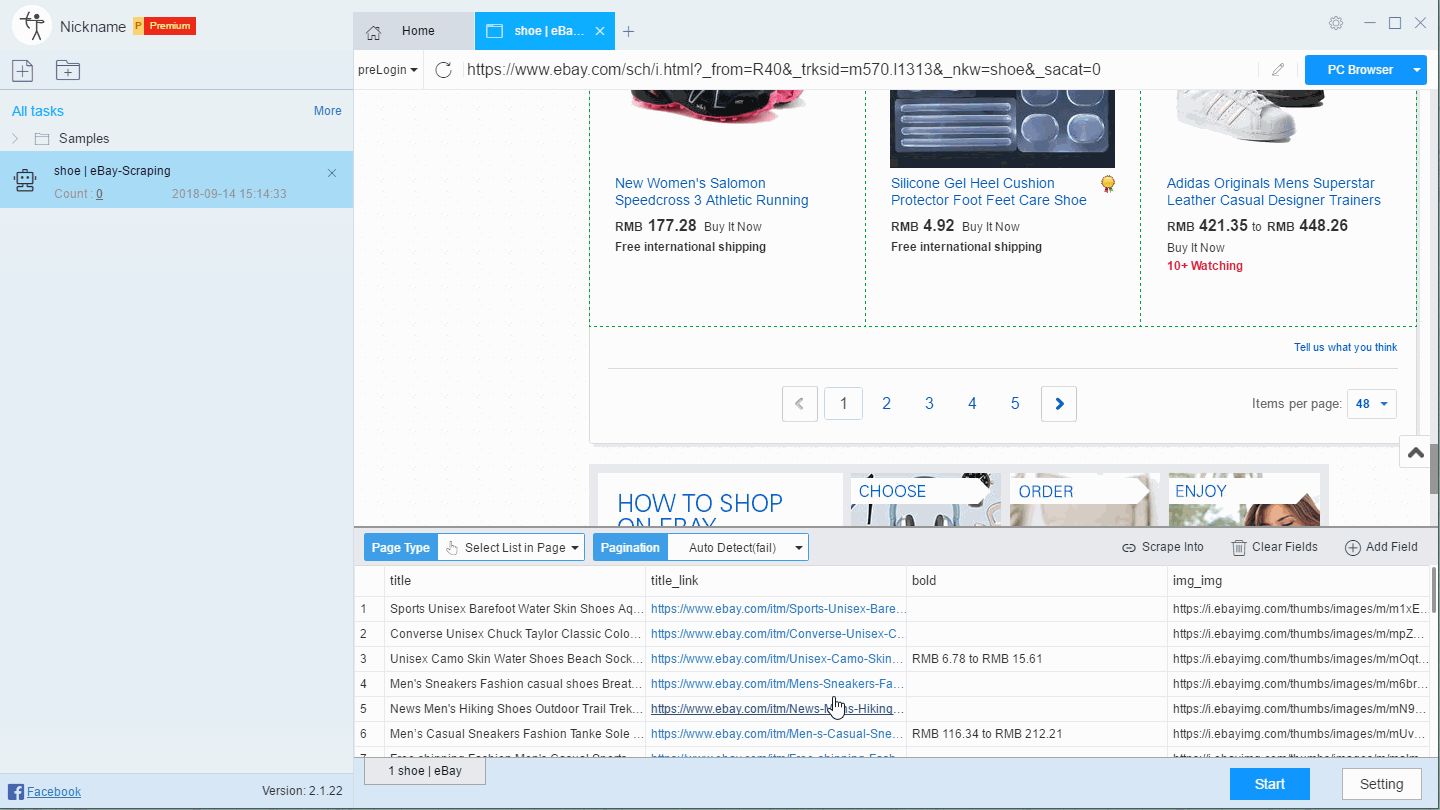The width and height of the screenshot is (1440, 810).
Task: Open the task Count value 0
Action: tap(99, 194)
